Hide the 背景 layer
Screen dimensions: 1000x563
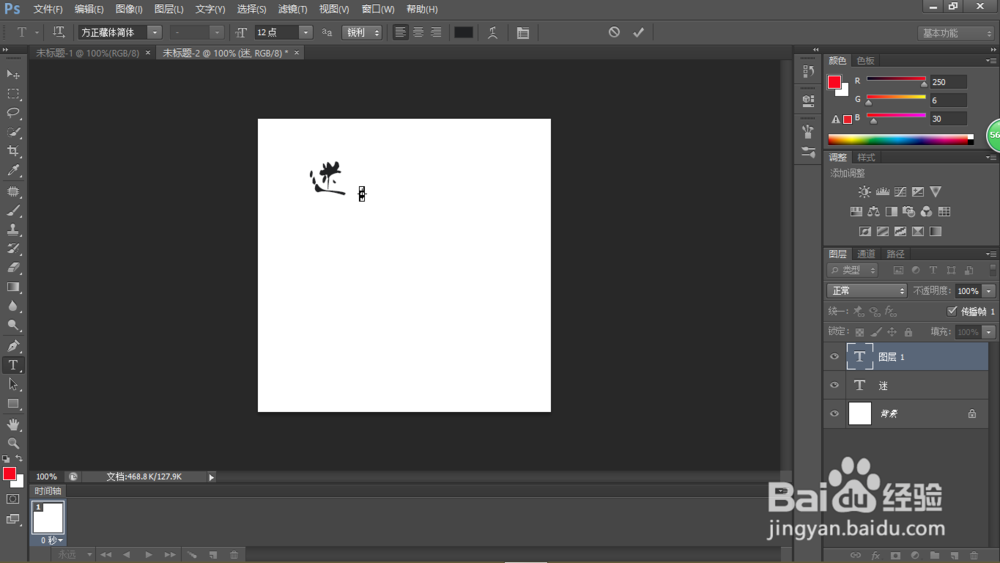[x=834, y=413]
